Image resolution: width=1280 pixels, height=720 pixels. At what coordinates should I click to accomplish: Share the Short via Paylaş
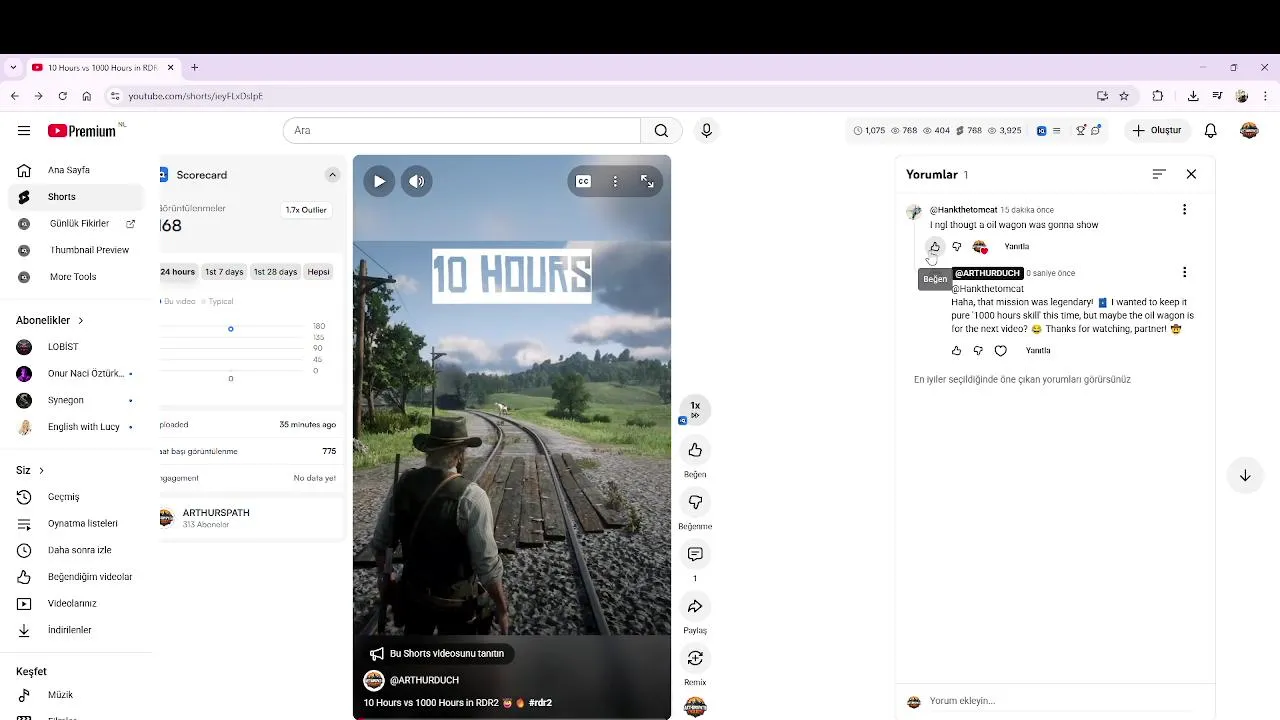(x=695, y=606)
